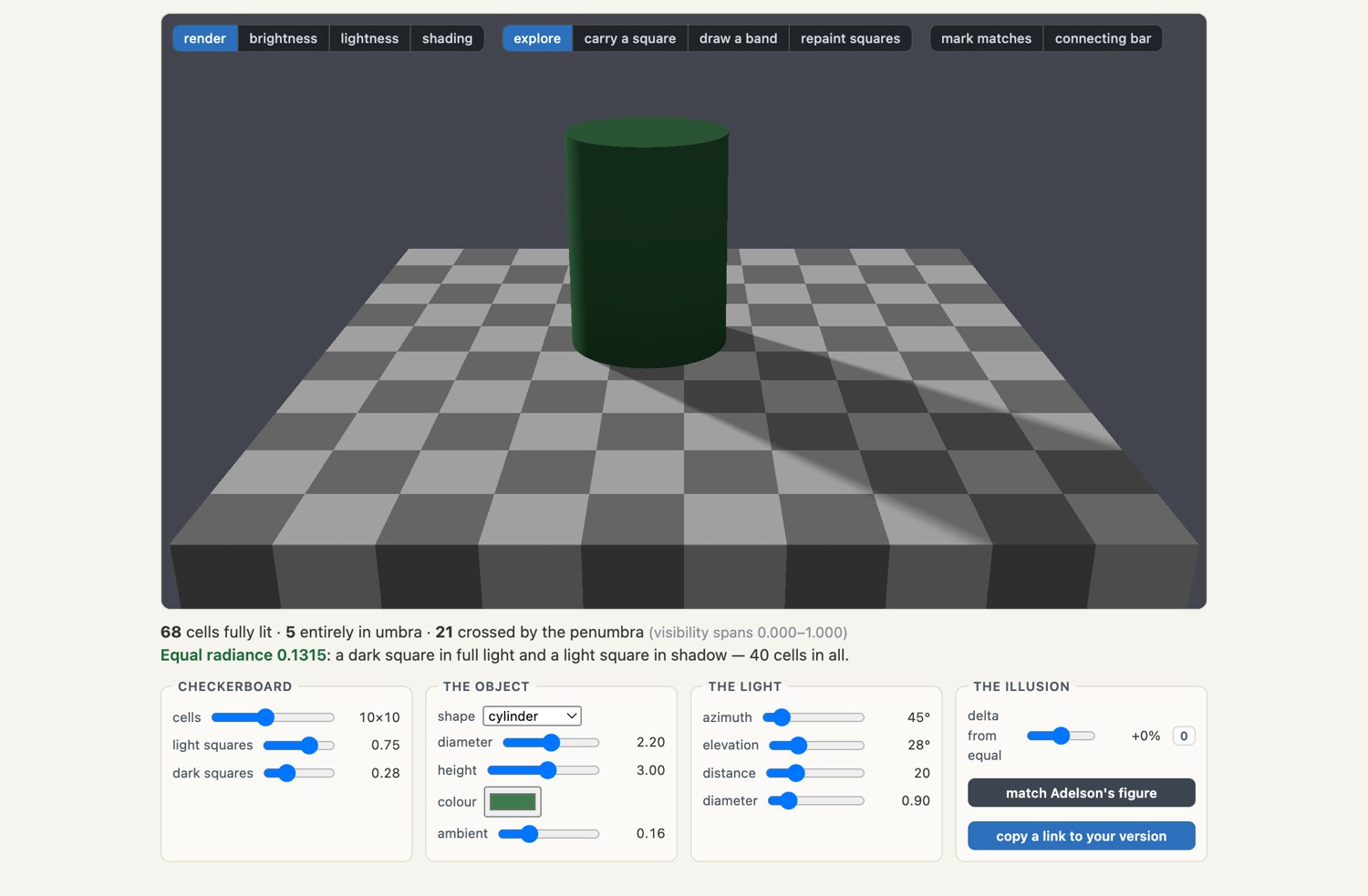This screenshot has width=1368, height=896.
Task: Click the object colour swatch
Action: pos(513,802)
